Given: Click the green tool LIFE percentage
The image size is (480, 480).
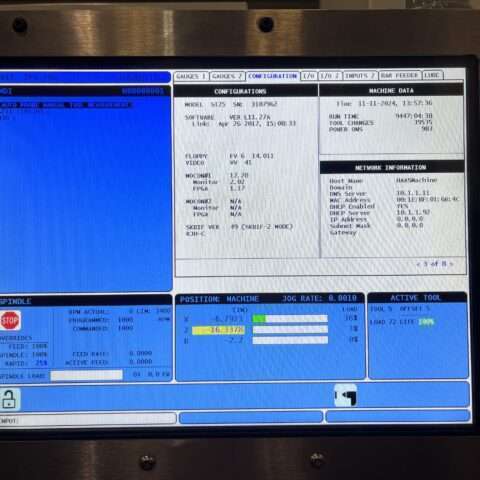Looking at the screenshot, I should (427, 322).
